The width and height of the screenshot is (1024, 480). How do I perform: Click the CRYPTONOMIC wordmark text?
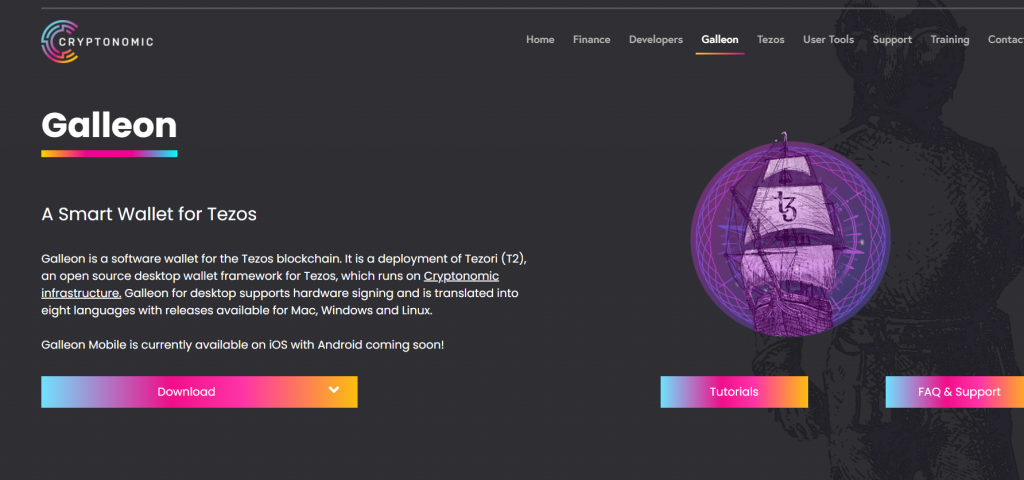tap(106, 42)
